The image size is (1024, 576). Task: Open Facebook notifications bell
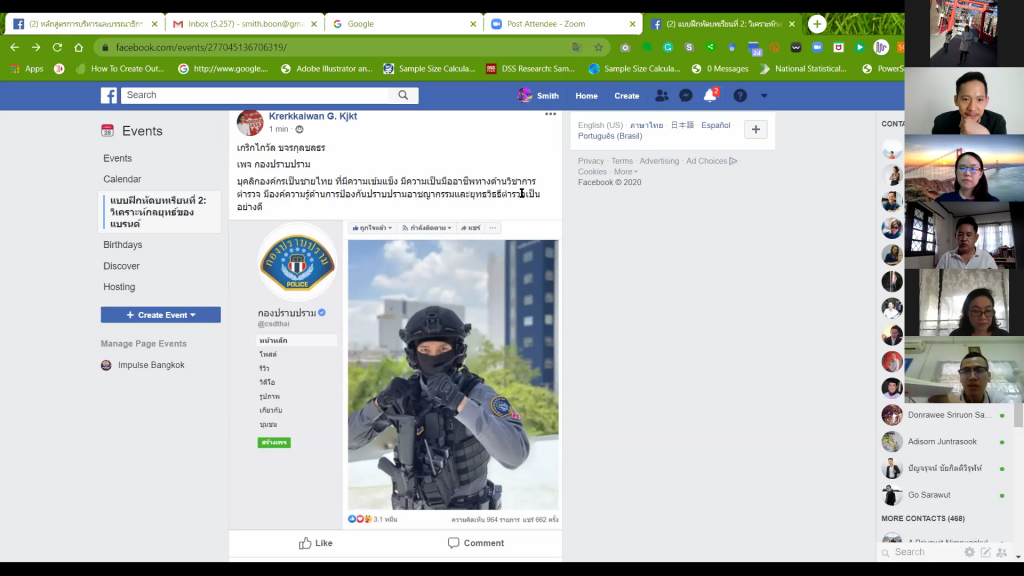[x=710, y=96]
